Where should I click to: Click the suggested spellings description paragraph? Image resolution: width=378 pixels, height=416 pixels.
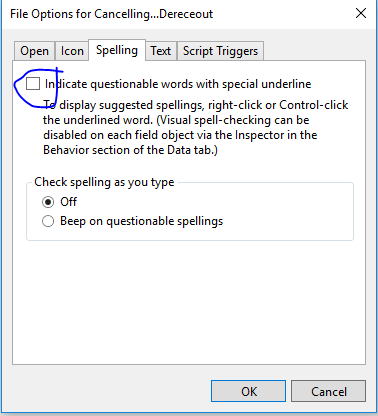click(196, 127)
